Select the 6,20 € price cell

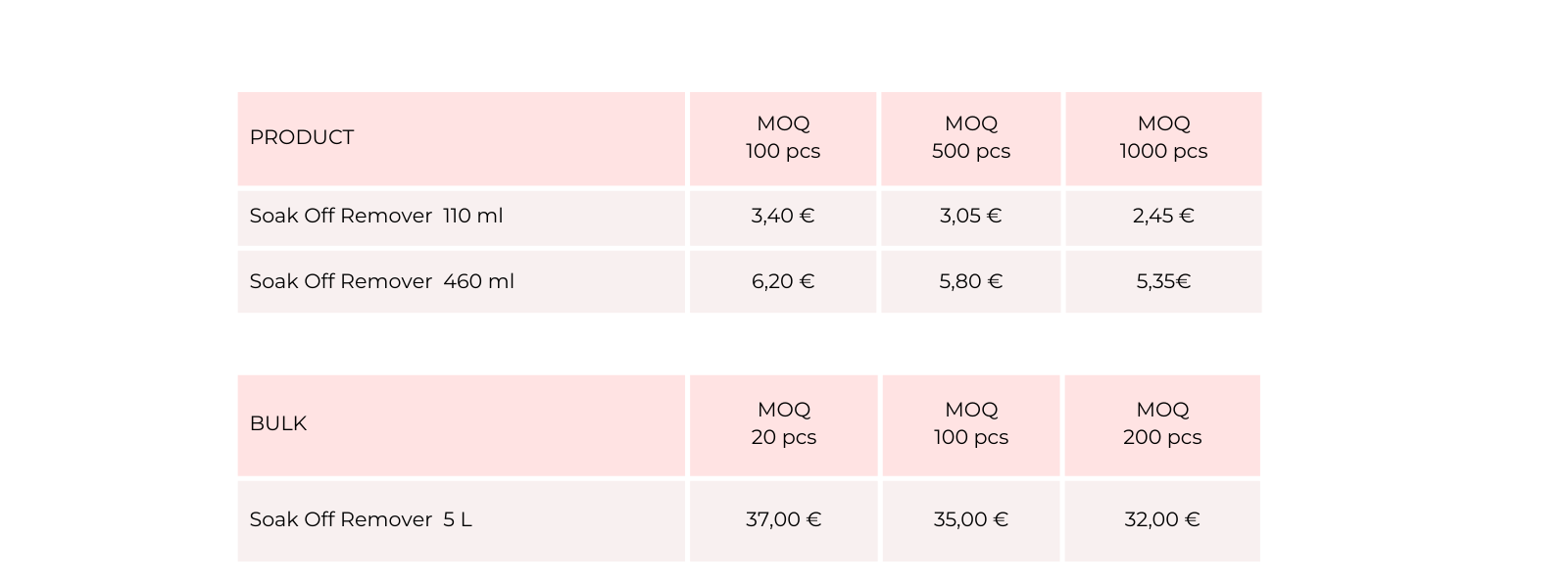click(x=783, y=282)
